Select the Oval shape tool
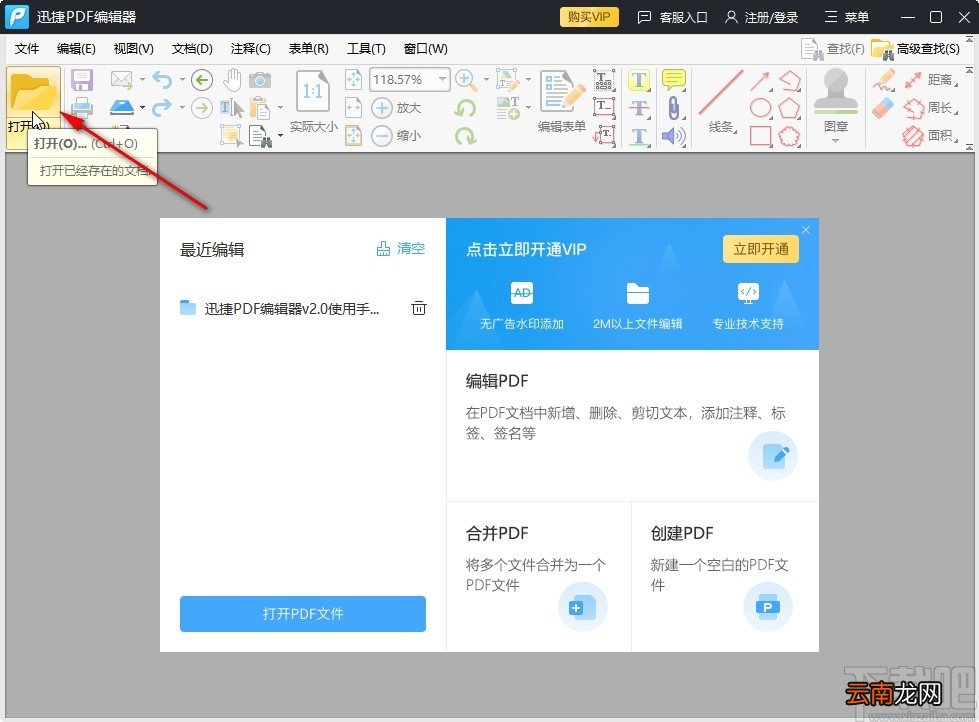The height and width of the screenshot is (722, 979). (760, 107)
